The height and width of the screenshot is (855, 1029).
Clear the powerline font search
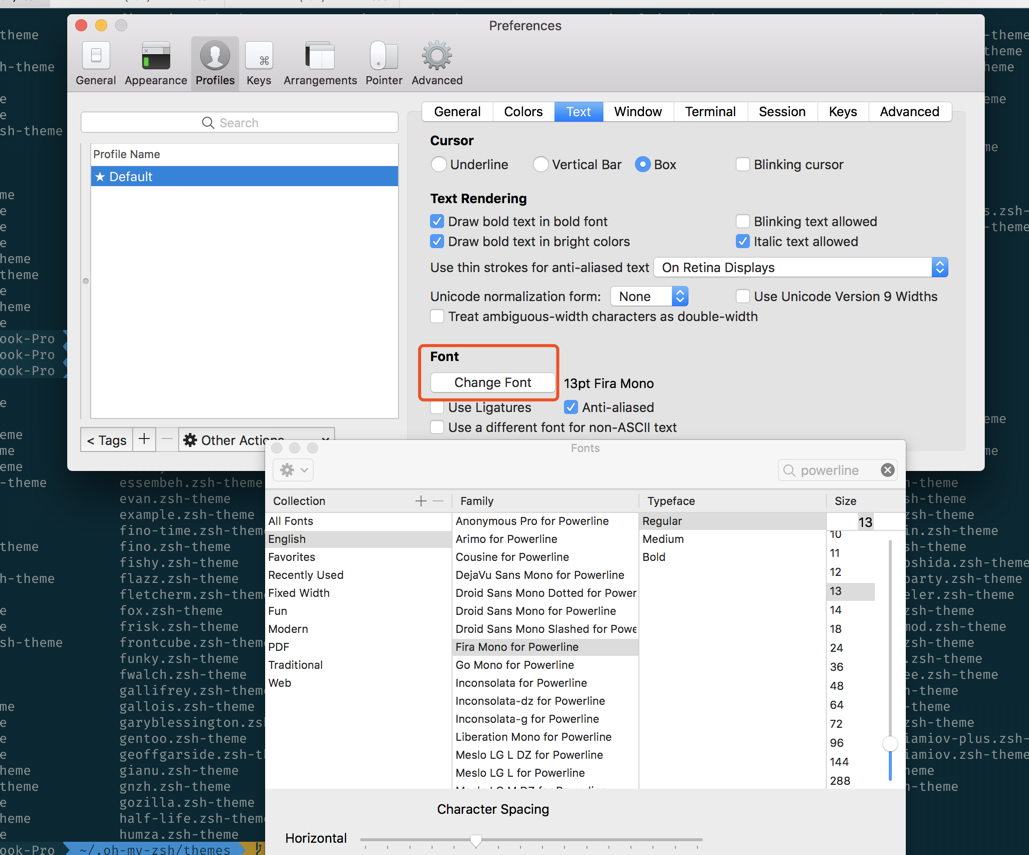point(887,470)
